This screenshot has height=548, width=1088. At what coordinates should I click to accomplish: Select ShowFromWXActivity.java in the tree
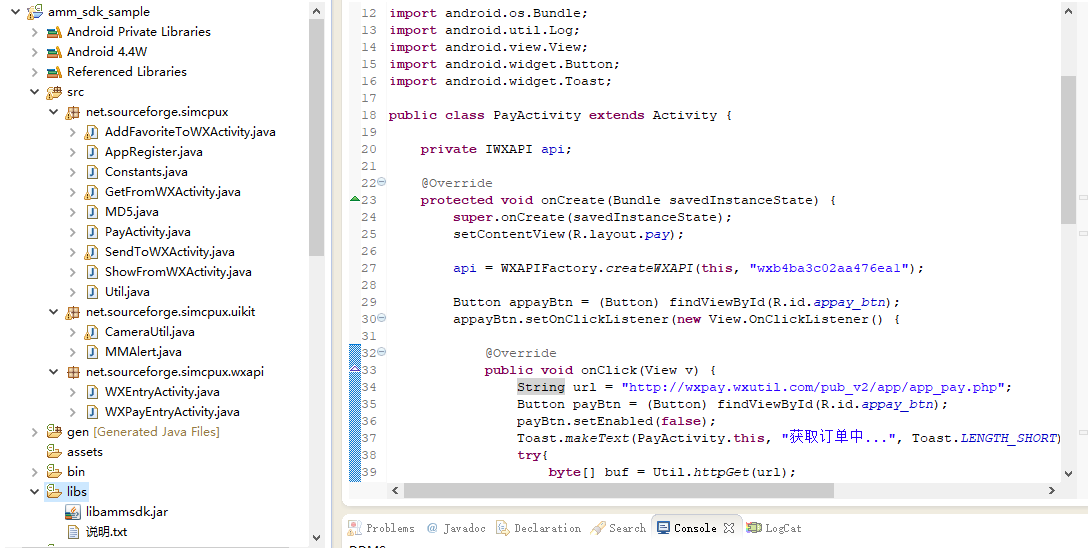point(178,272)
